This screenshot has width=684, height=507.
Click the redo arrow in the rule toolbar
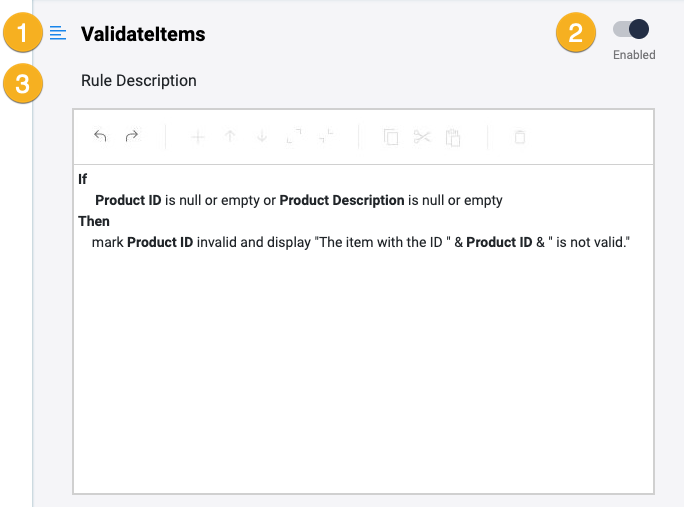(132, 137)
